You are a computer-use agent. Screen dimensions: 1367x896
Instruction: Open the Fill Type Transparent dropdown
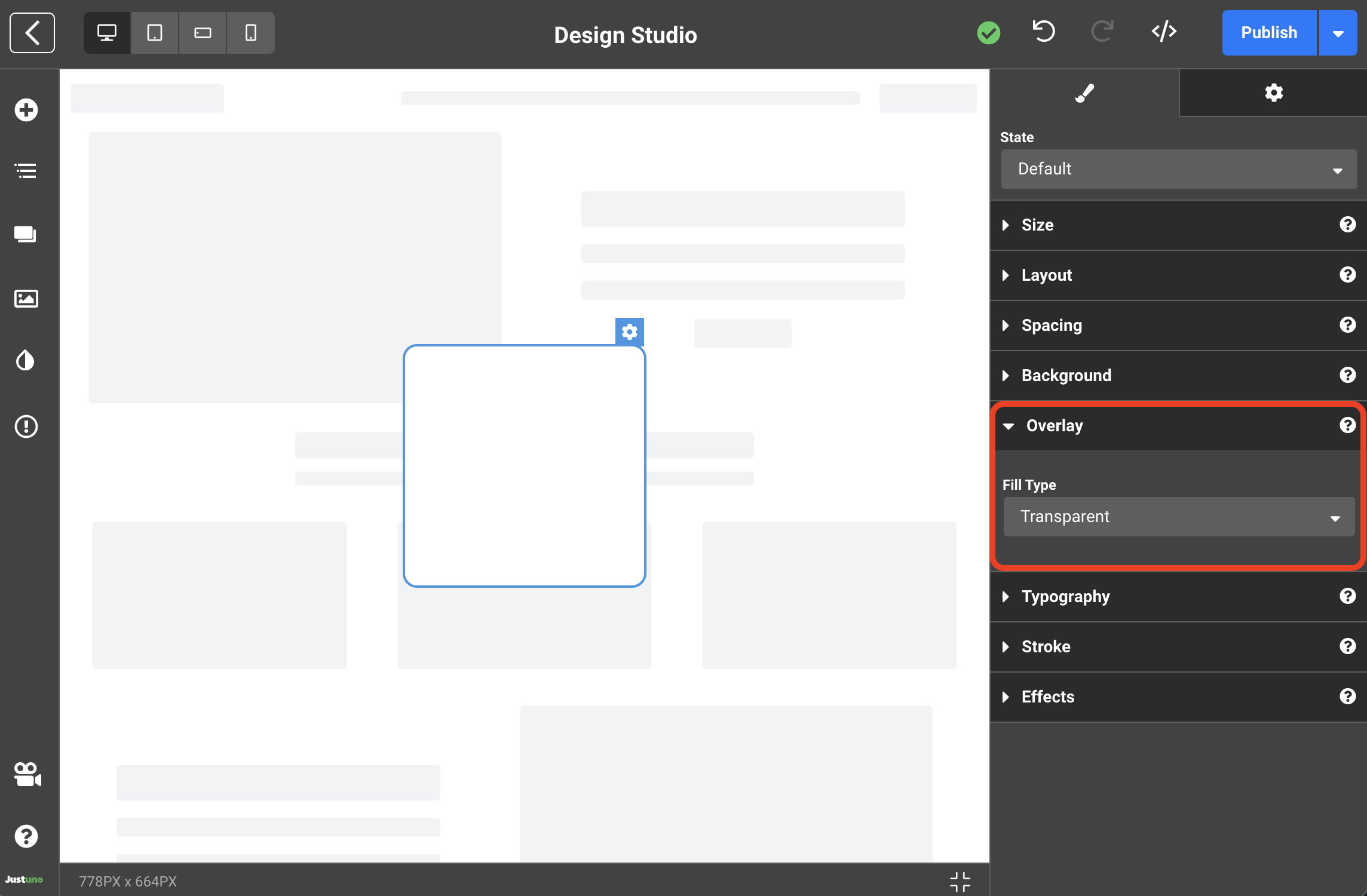click(1178, 517)
